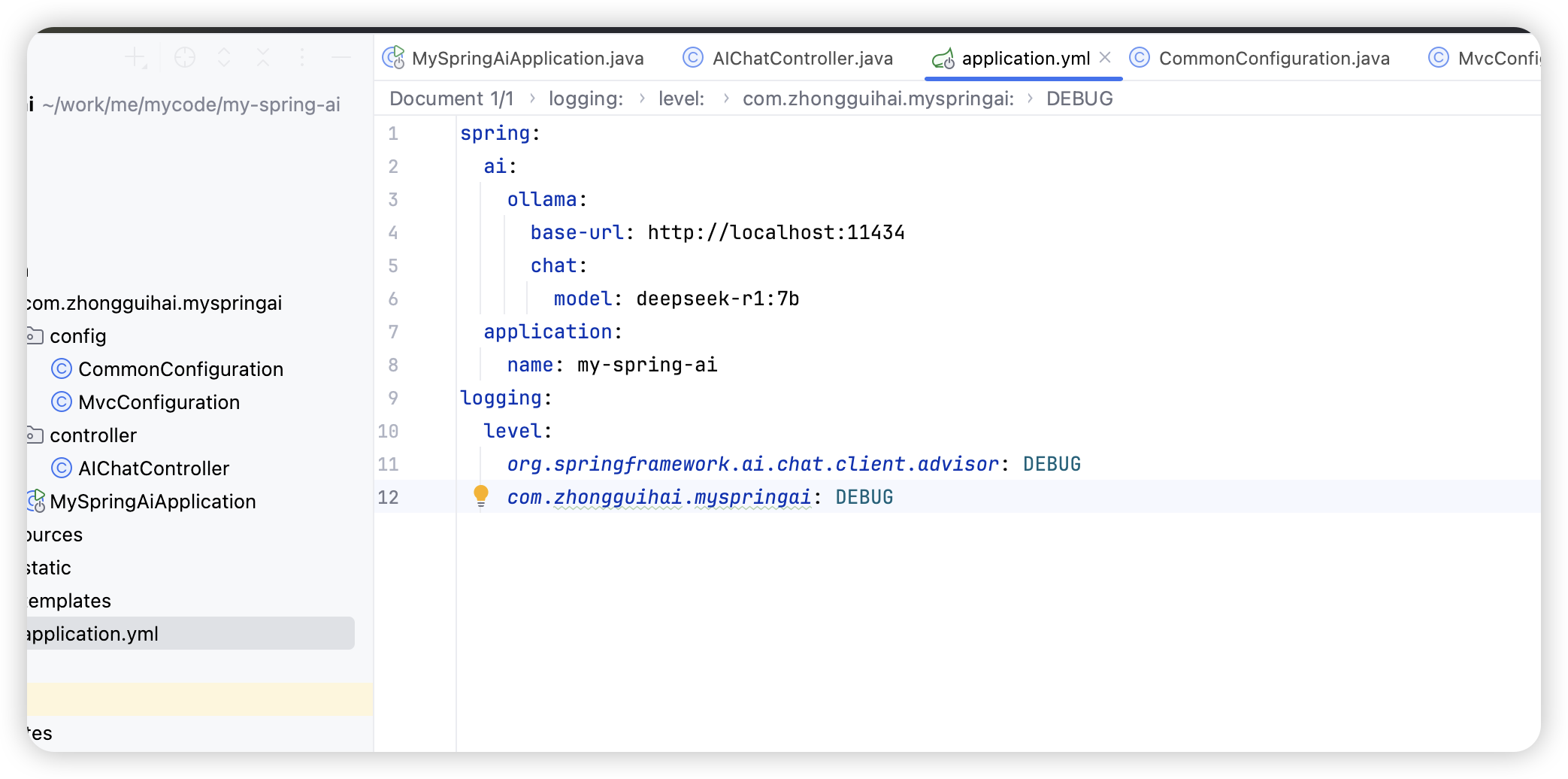
Task: Open the level: breadcrumb dropdown
Action: coord(682,98)
